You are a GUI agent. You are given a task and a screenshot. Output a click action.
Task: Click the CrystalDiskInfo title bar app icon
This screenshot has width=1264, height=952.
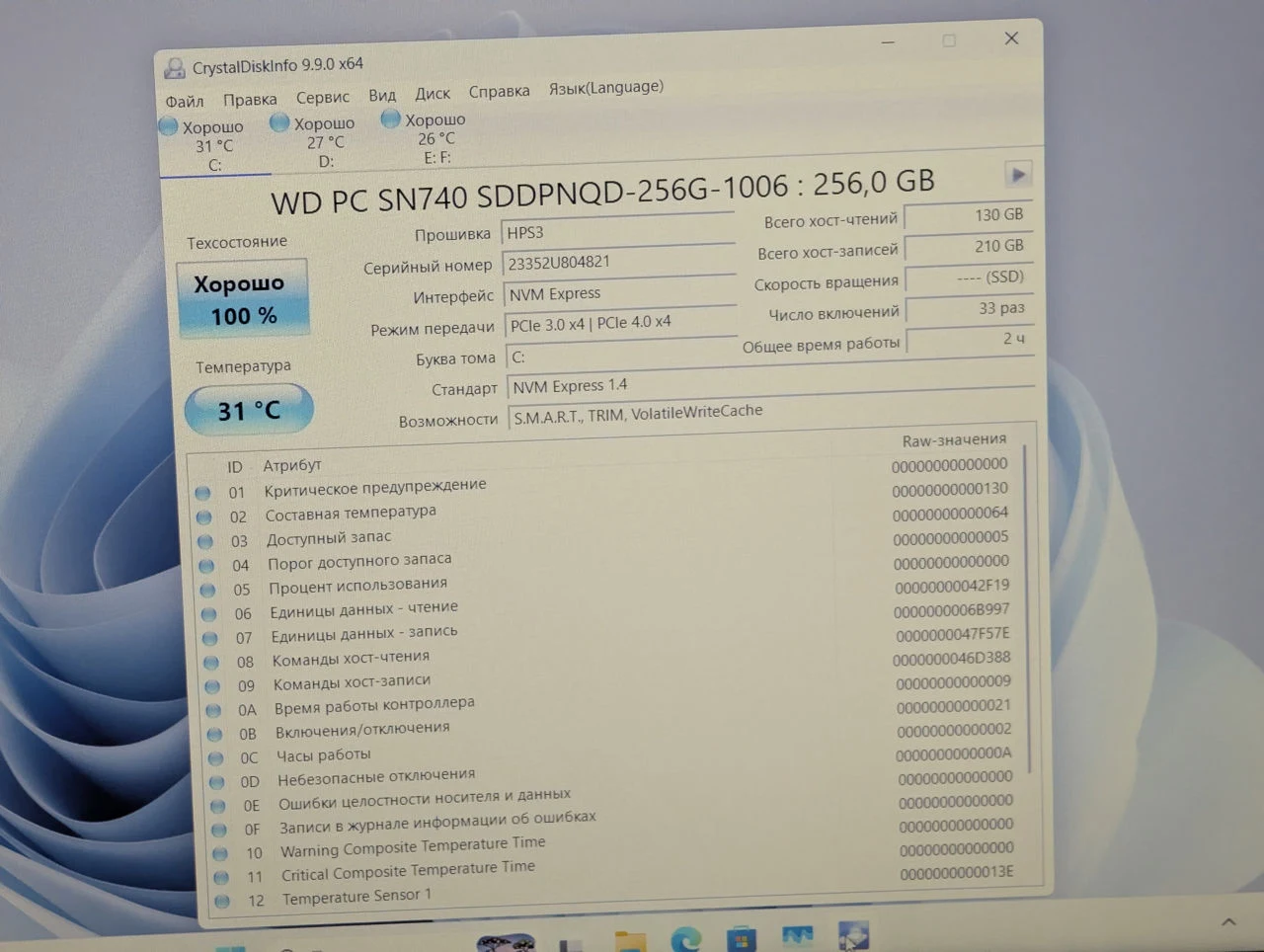(x=175, y=67)
